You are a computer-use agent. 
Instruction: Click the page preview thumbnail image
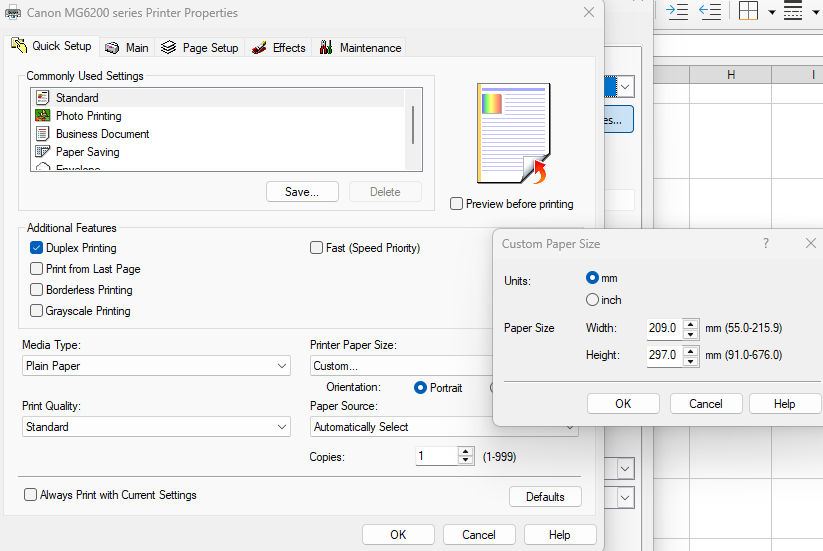click(x=514, y=133)
